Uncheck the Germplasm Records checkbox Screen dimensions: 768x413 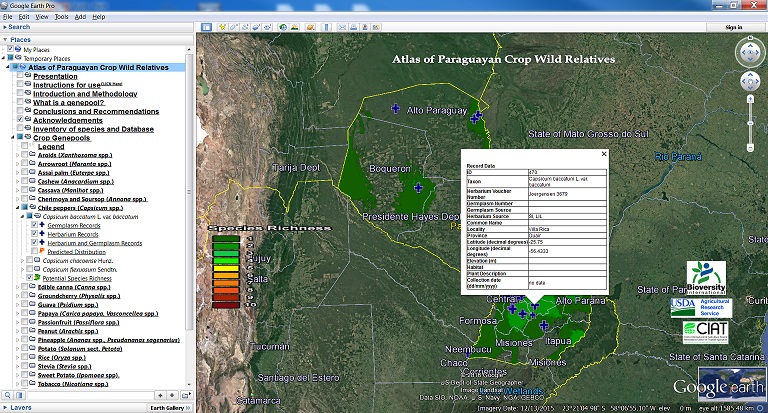coord(34,225)
